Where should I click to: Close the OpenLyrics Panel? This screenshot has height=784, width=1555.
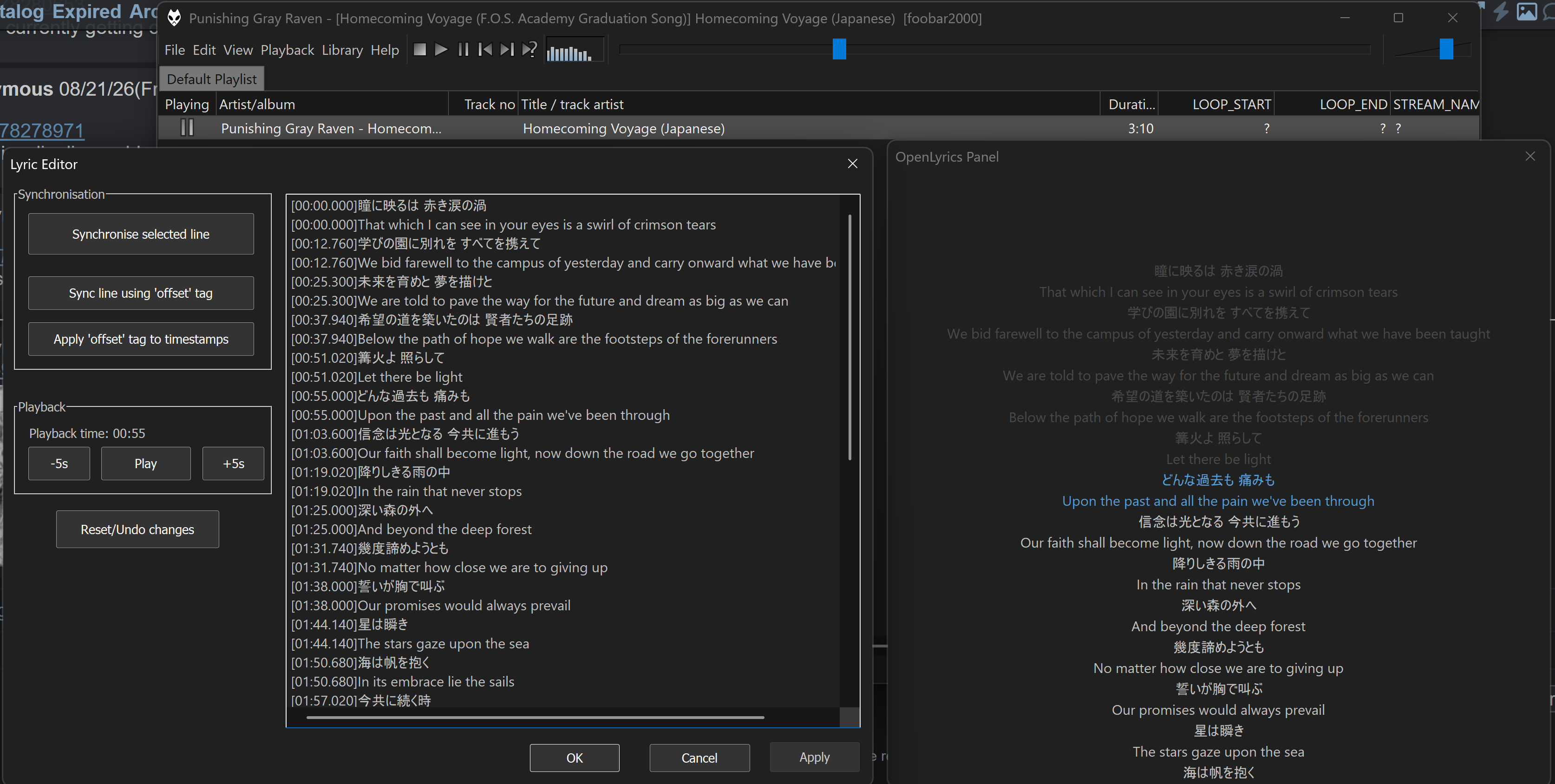1529,157
